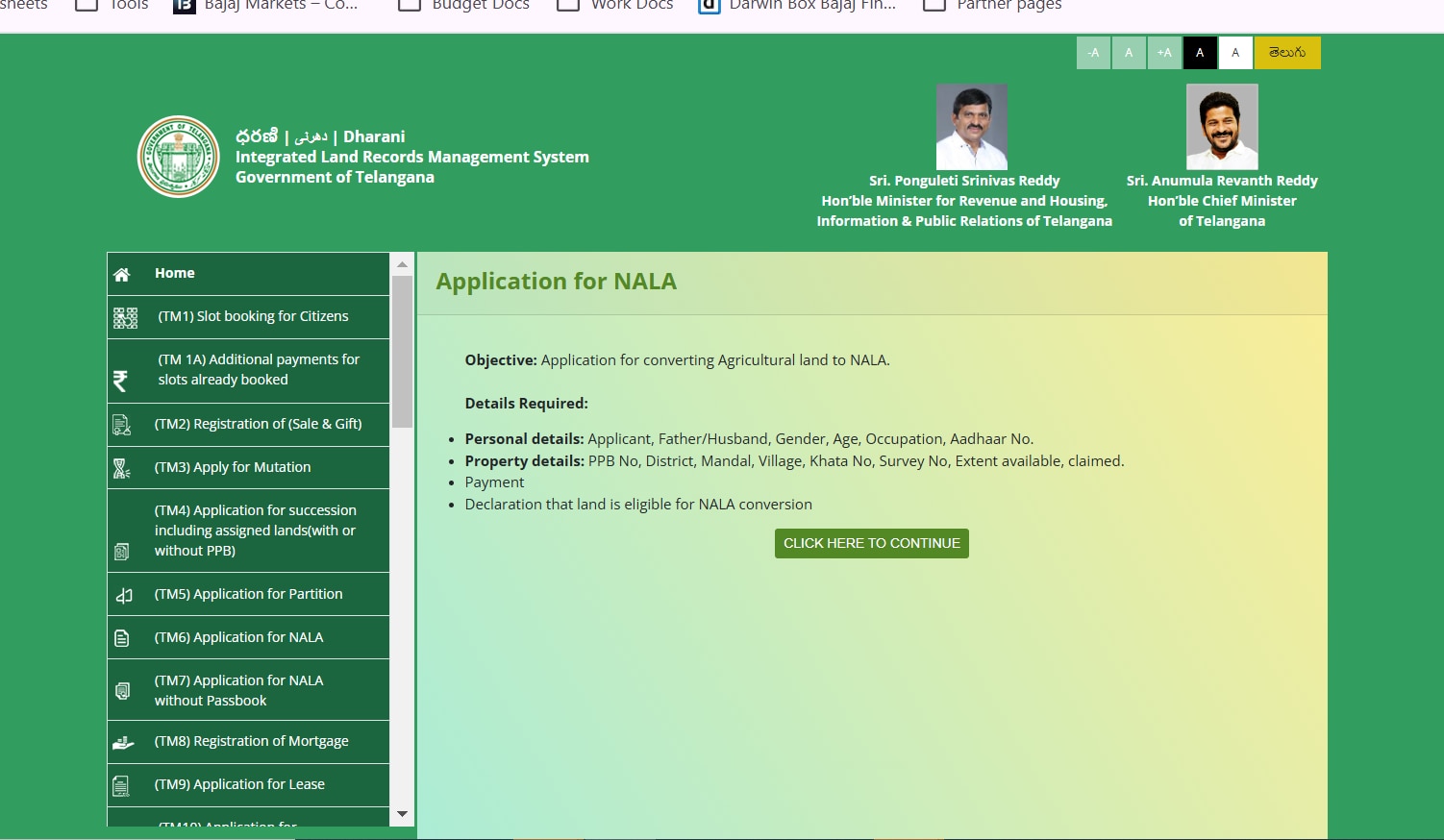
Task: Click the Apply for Mutation icon
Action: [122, 468]
